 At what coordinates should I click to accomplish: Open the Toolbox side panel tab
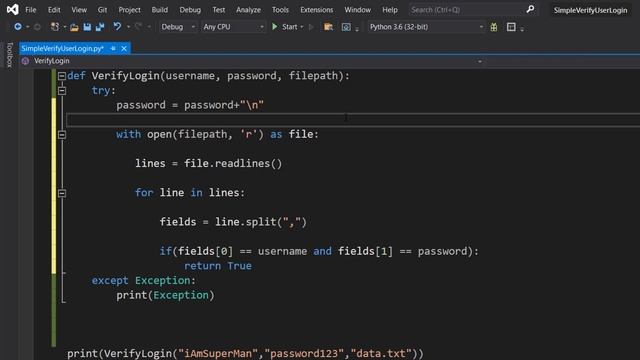9,54
